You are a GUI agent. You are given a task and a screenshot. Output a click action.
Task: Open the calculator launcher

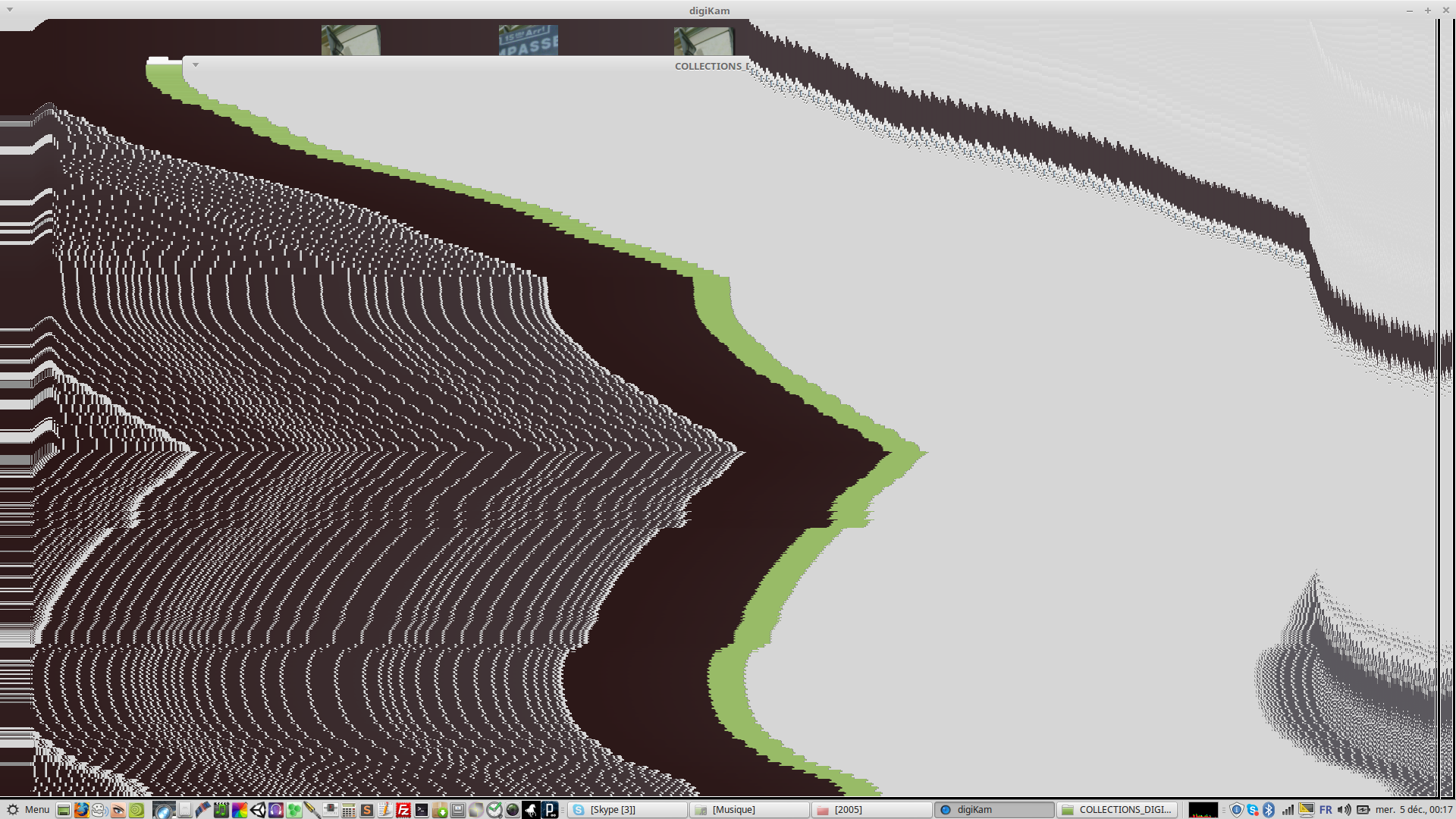coord(348,810)
